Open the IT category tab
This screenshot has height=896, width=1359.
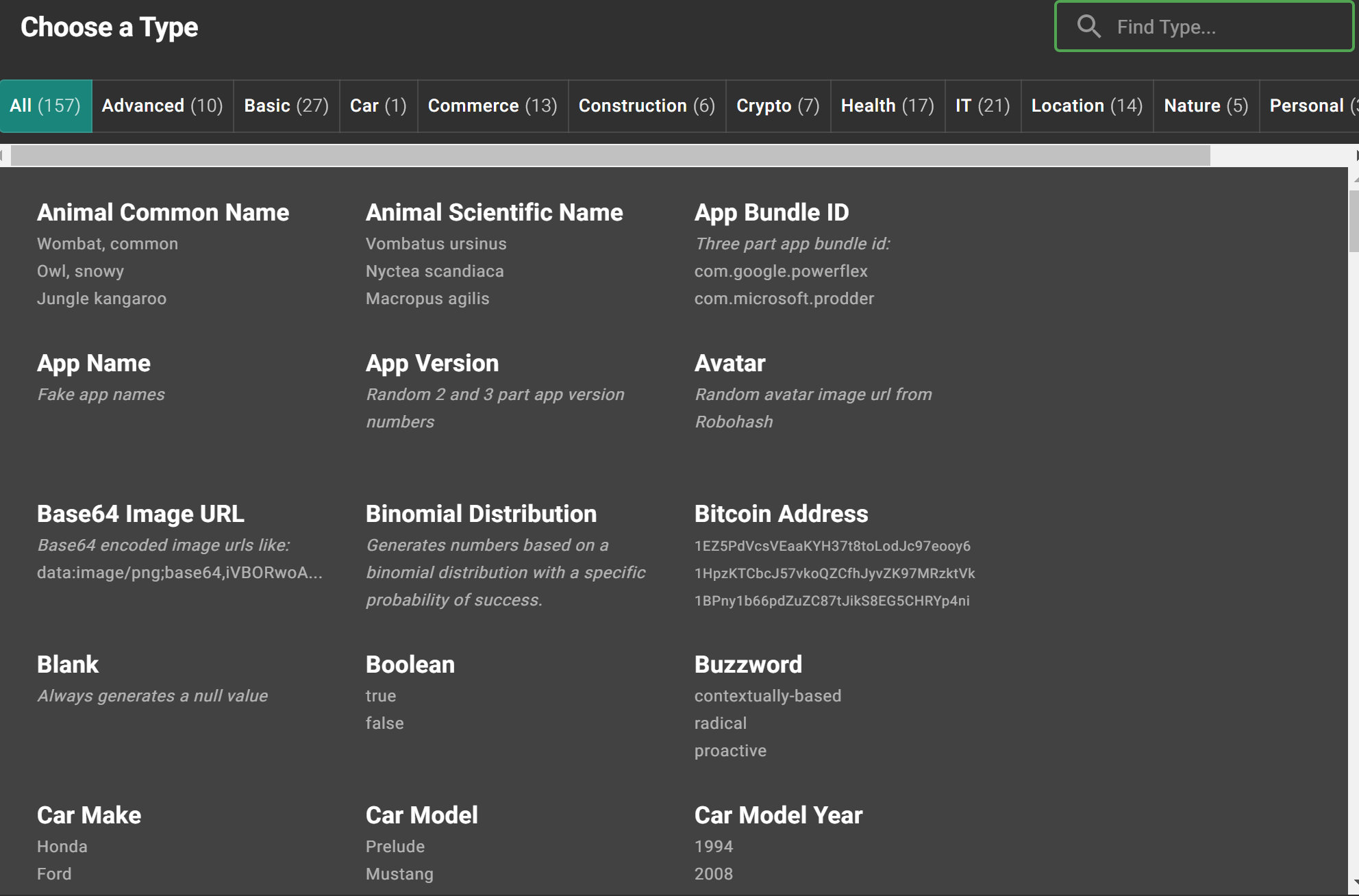[x=982, y=105]
